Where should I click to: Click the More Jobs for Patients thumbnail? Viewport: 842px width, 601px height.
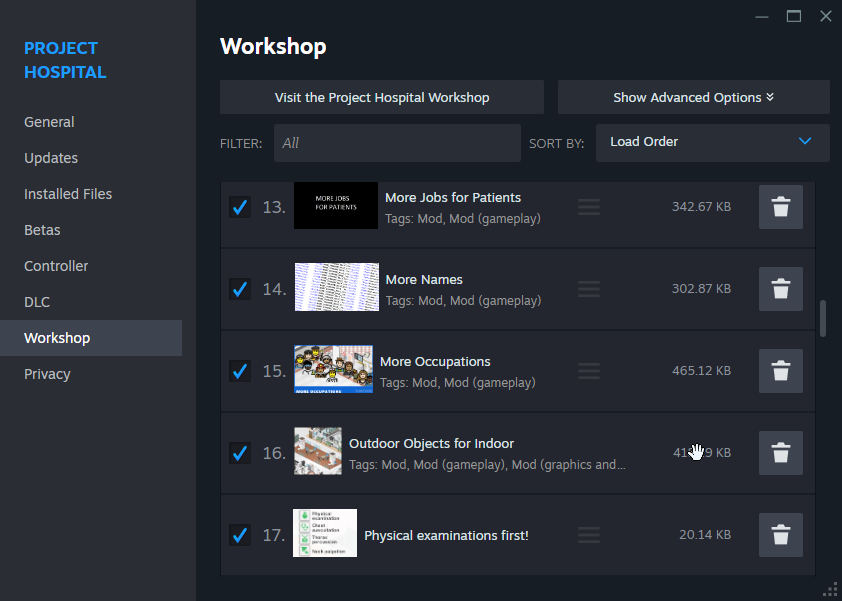point(336,205)
